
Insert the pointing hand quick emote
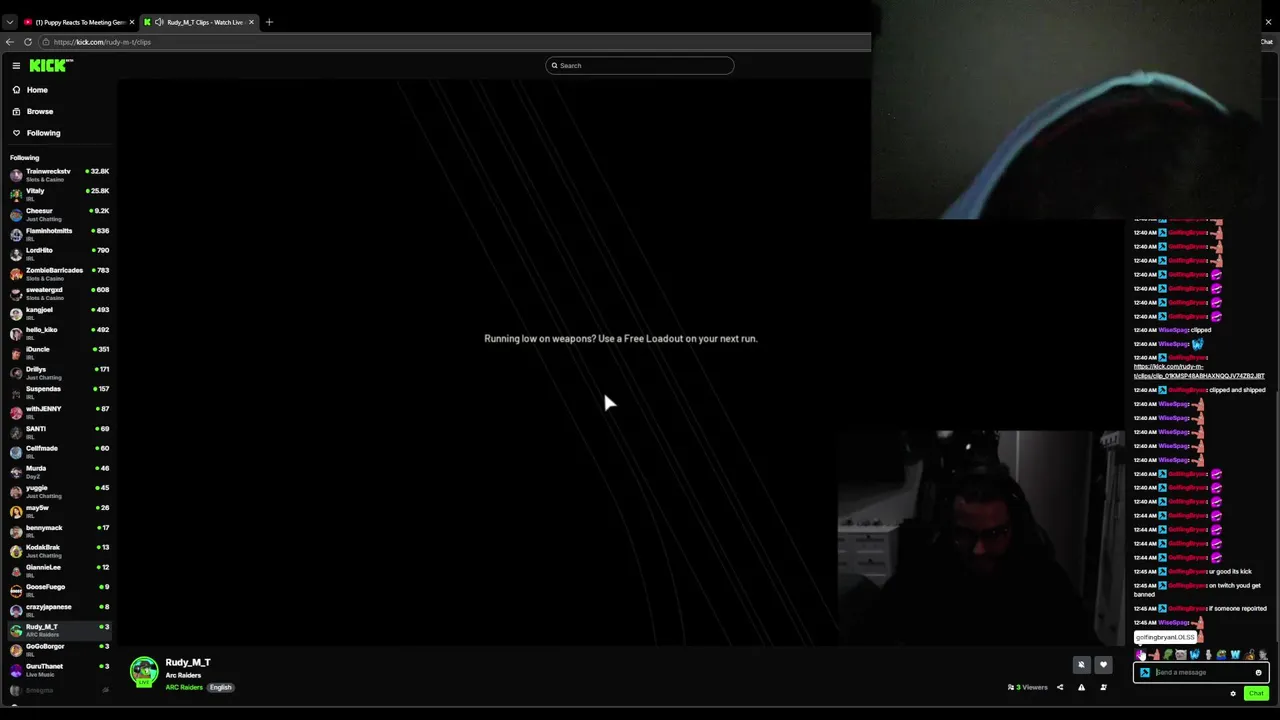point(1153,655)
